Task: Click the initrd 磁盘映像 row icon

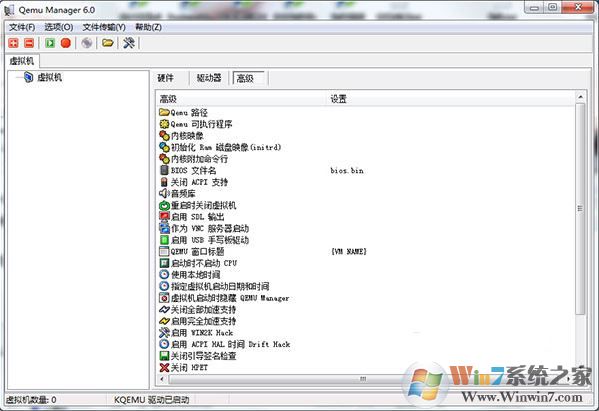Action: [x=164, y=147]
